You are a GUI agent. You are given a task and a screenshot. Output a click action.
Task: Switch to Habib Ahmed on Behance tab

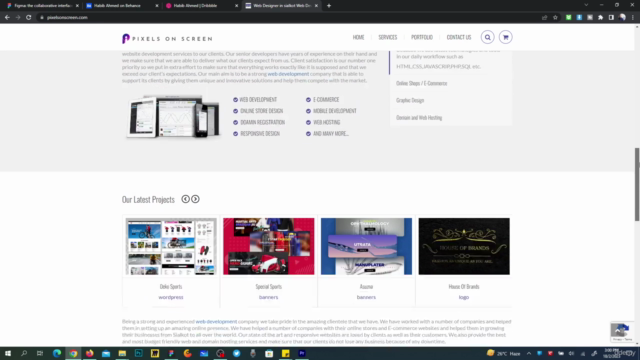coord(118,6)
